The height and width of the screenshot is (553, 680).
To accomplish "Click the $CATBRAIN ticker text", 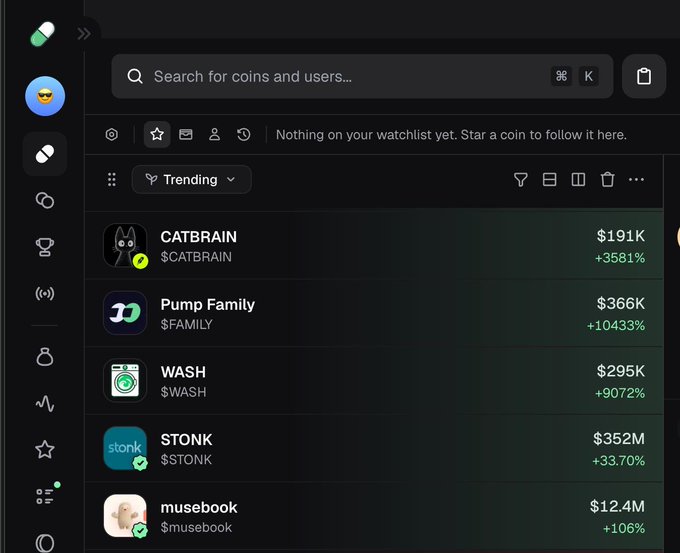I will point(196,257).
